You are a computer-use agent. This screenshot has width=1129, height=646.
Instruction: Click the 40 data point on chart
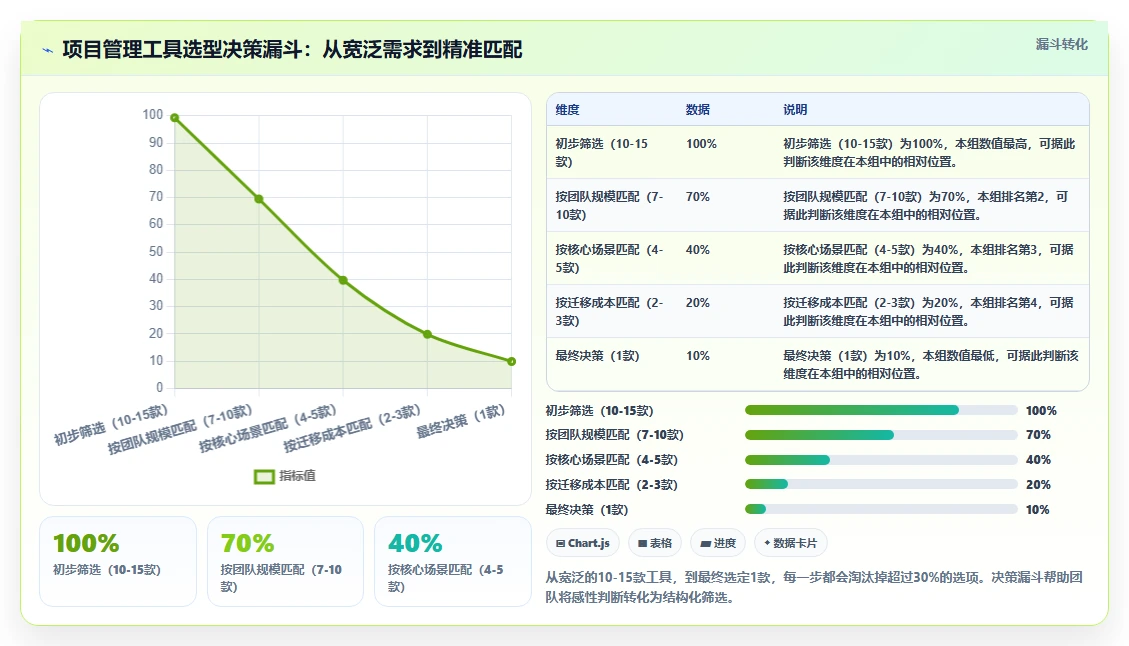click(x=343, y=280)
